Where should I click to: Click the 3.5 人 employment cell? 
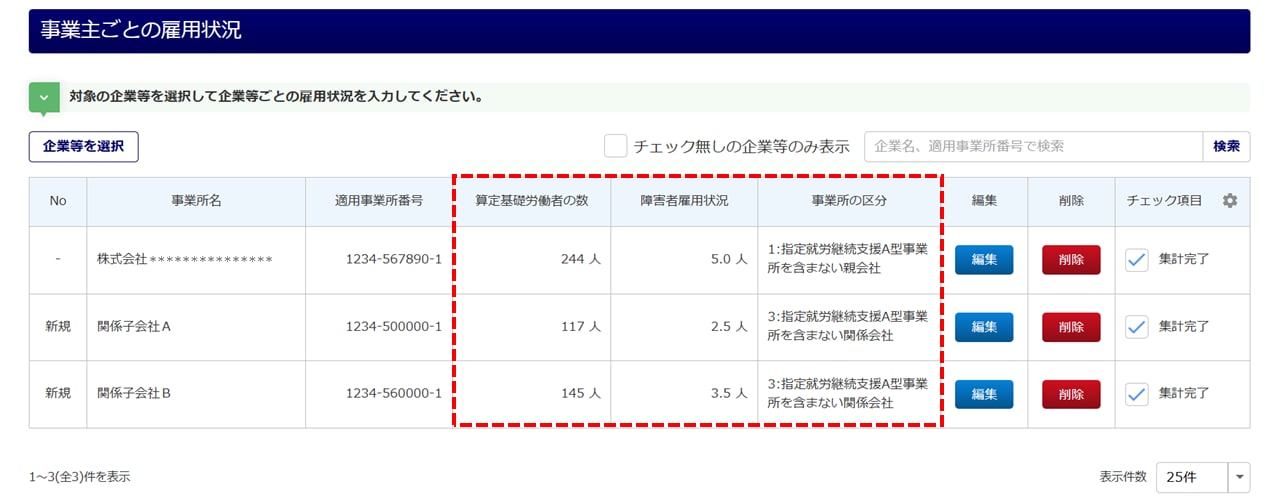coord(684,394)
